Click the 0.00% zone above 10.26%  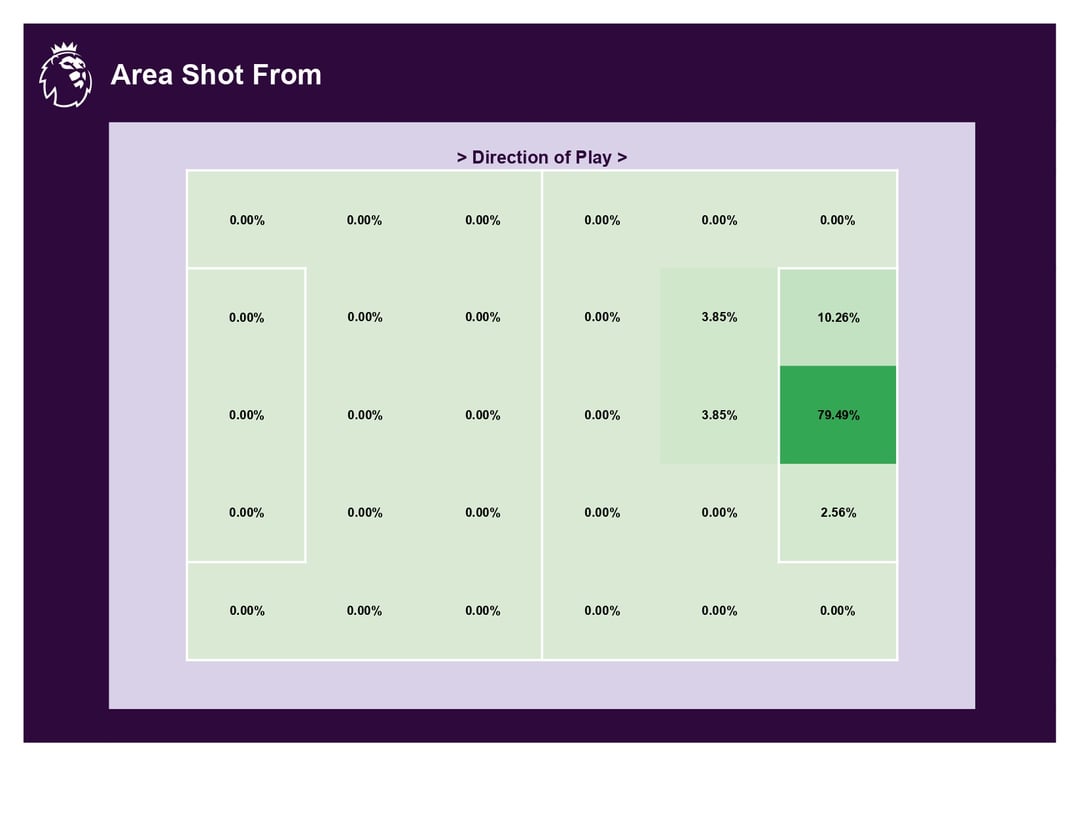click(838, 220)
